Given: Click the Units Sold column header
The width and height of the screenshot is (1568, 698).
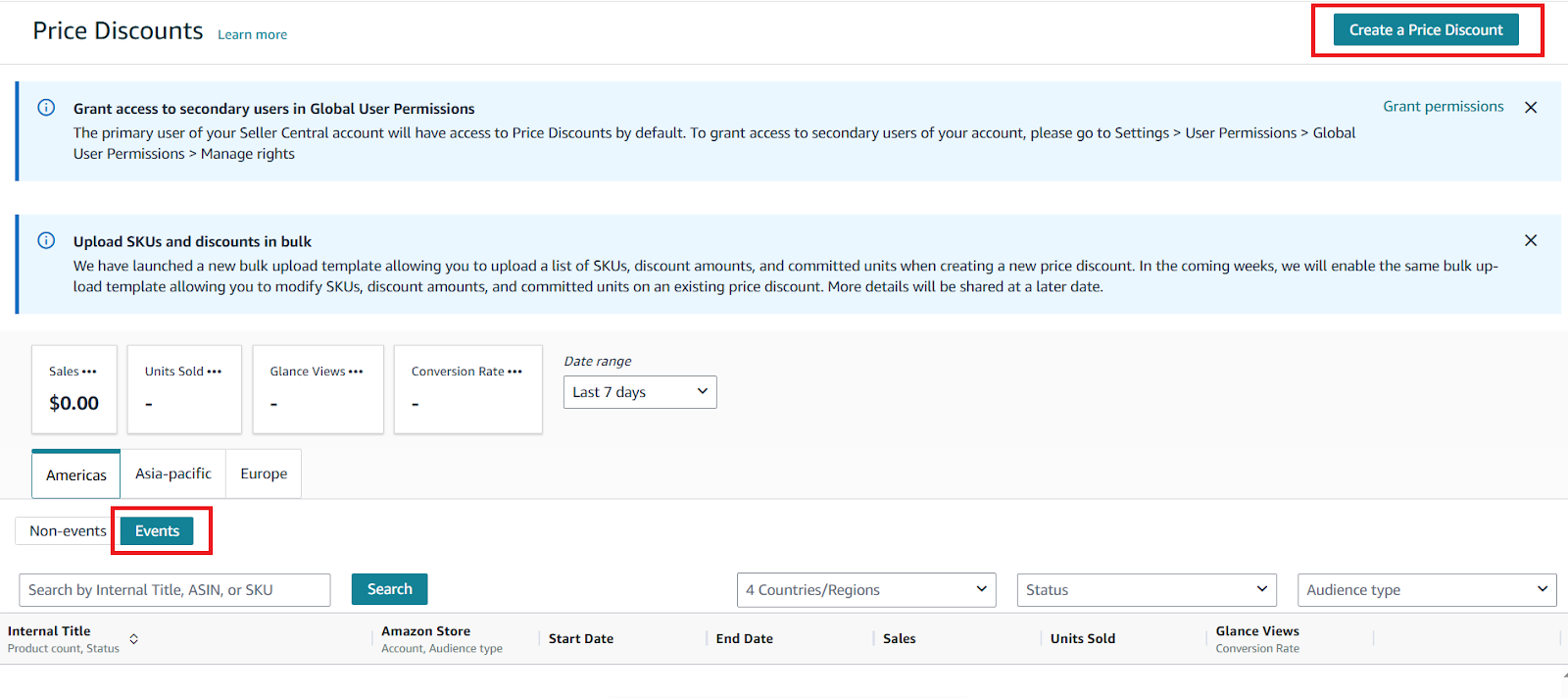Looking at the screenshot, I should click(x=1082, y=638).
